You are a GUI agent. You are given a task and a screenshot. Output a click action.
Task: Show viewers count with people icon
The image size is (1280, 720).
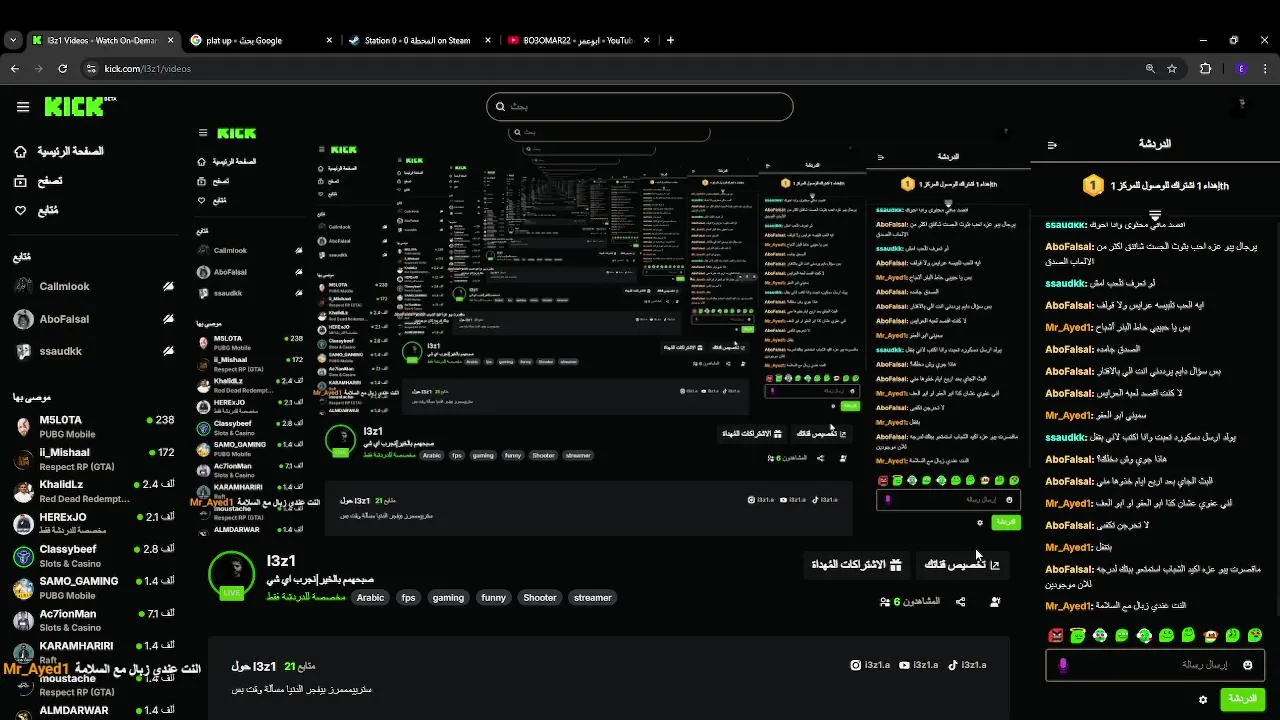click(910, 601)
